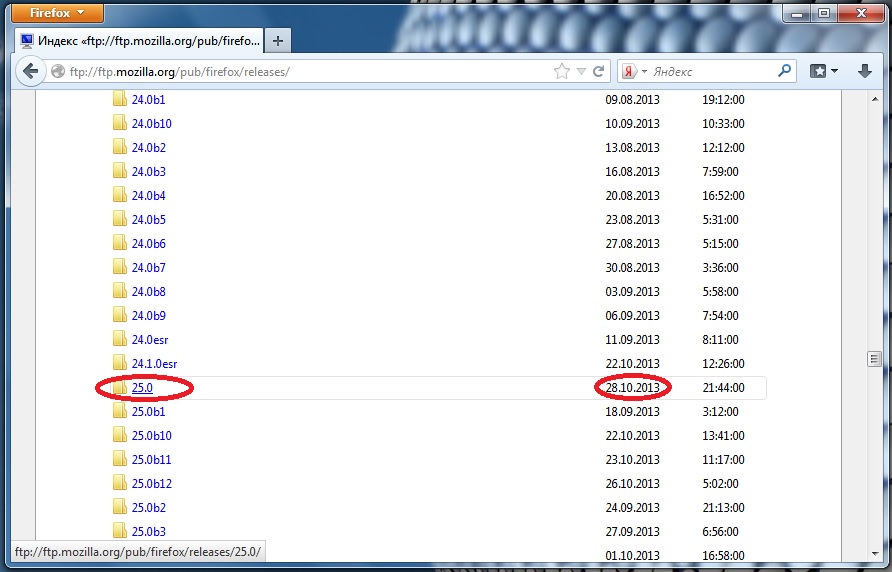Open the 24.1.0esr folder link

pos(154,364)
